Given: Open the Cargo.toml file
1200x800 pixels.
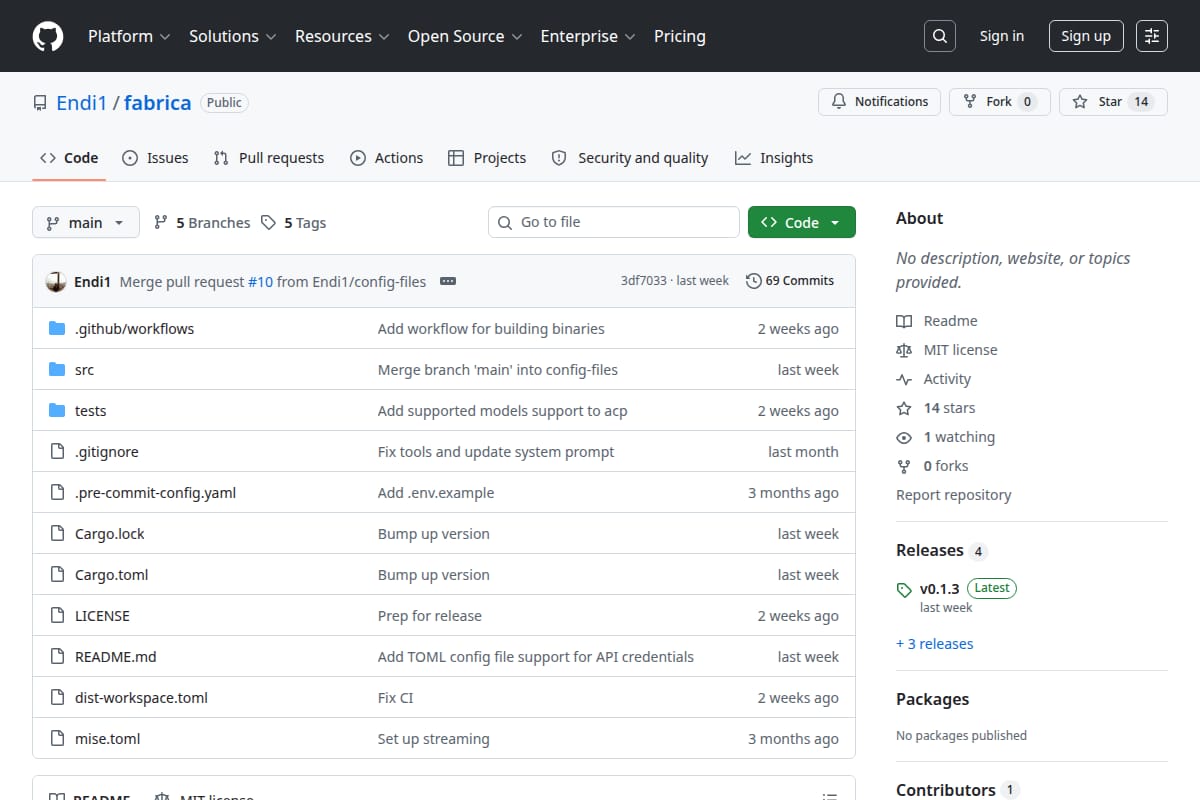Looking at the screenshot, I should pos(112,575).
